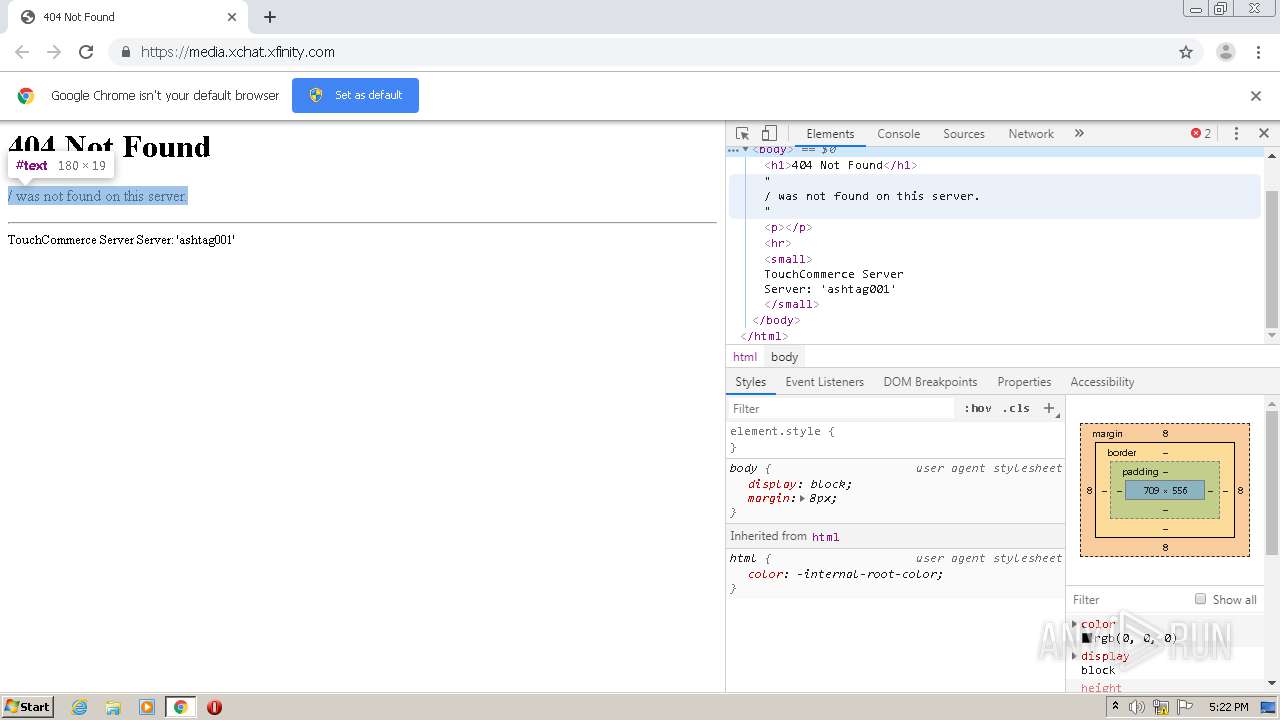Open the Accessibility tab
Viewport: 1280px width, 720px height.
coord(1102,382)
